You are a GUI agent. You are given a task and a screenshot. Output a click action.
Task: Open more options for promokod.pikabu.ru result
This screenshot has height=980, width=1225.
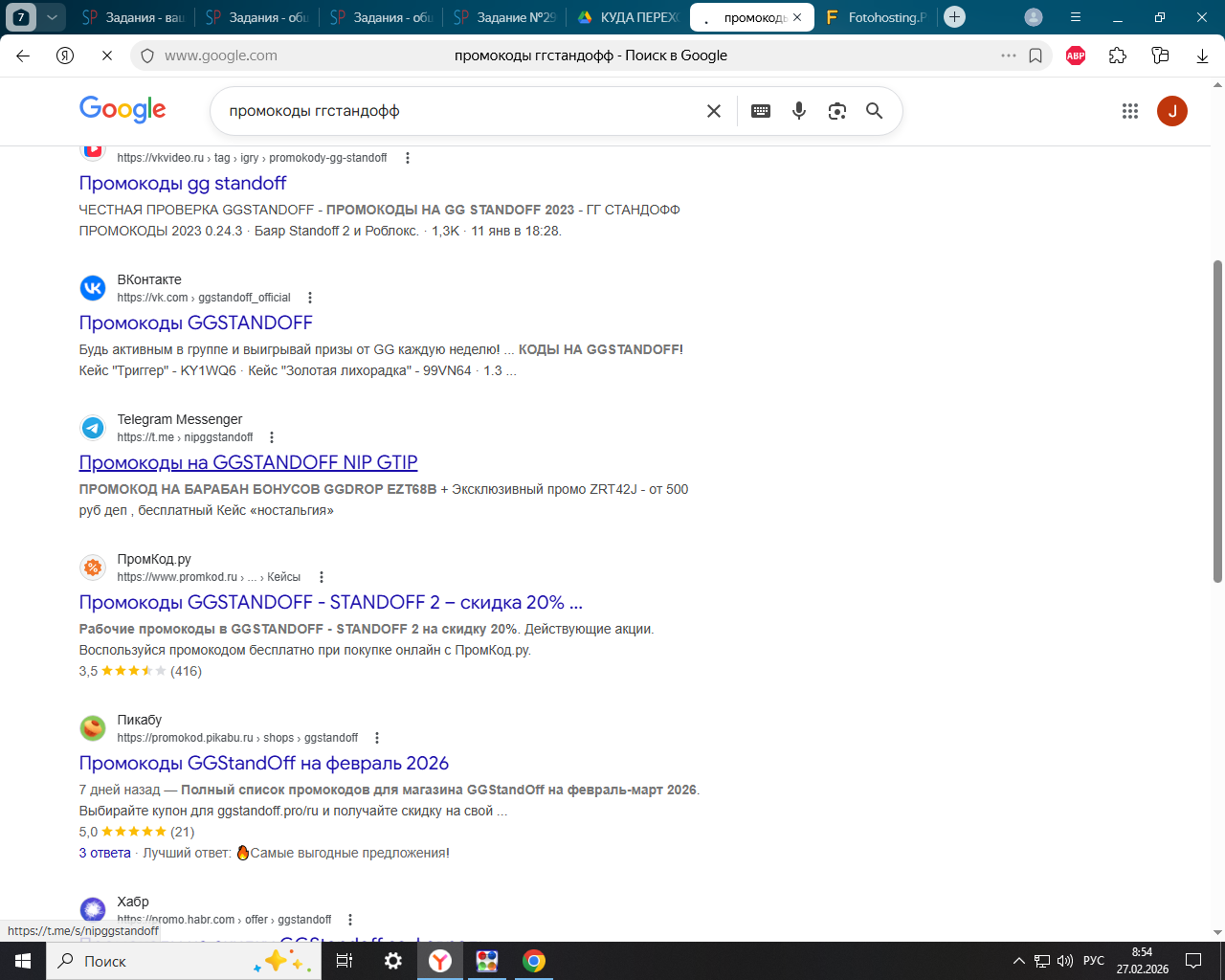coord(377,738)
